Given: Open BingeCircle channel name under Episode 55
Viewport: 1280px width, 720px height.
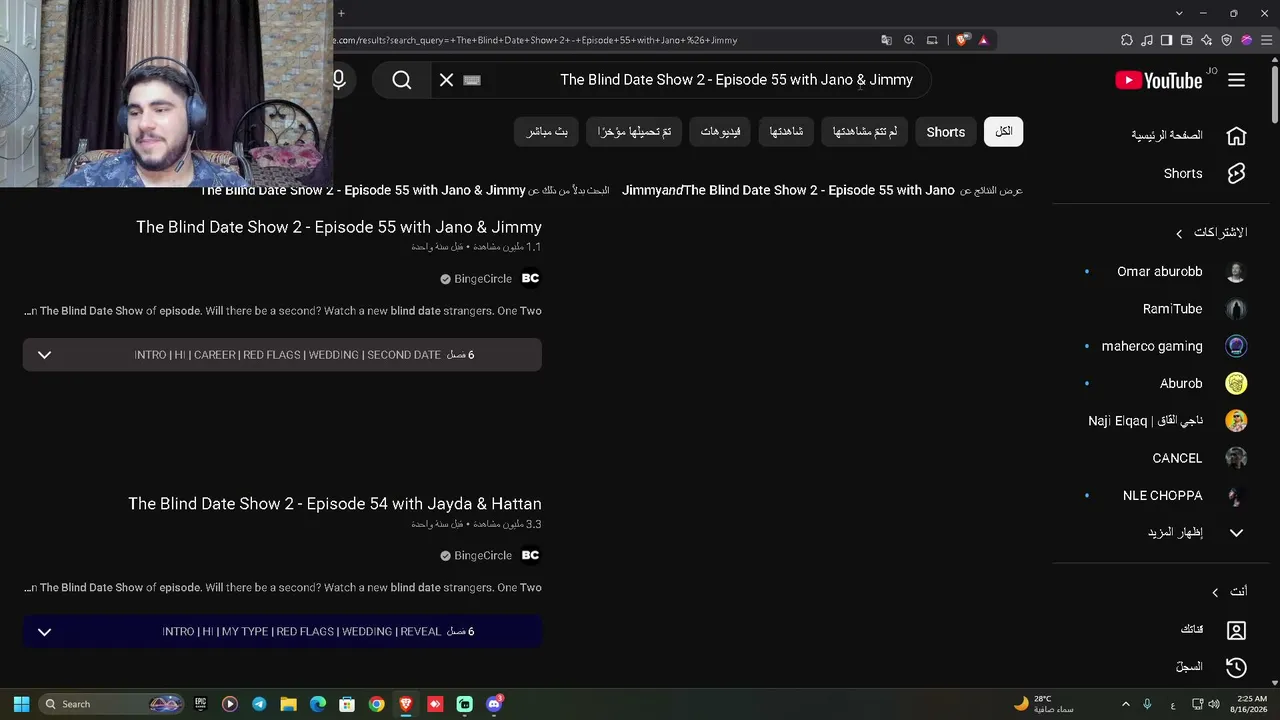Looking at the screenshot, I should pos(483,279).
